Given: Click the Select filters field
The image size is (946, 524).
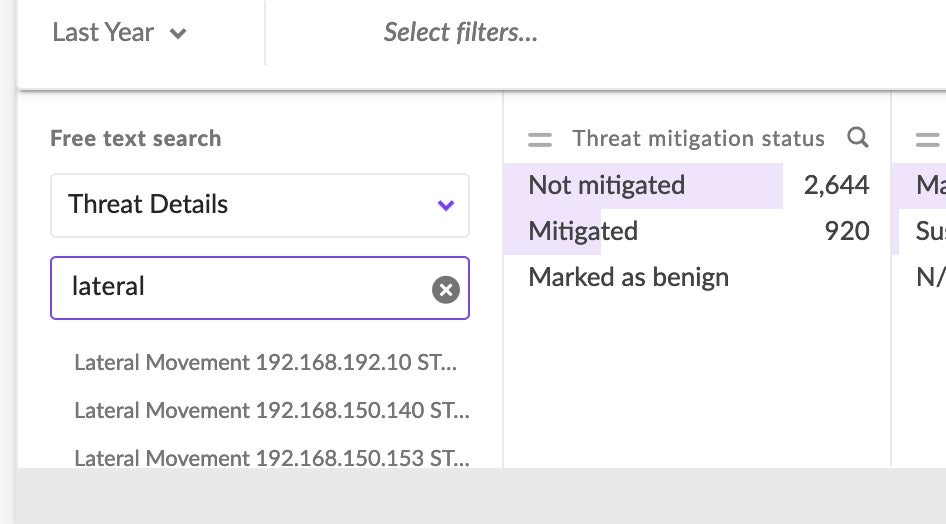Looking at the screenshot, I should click(461, 32).
